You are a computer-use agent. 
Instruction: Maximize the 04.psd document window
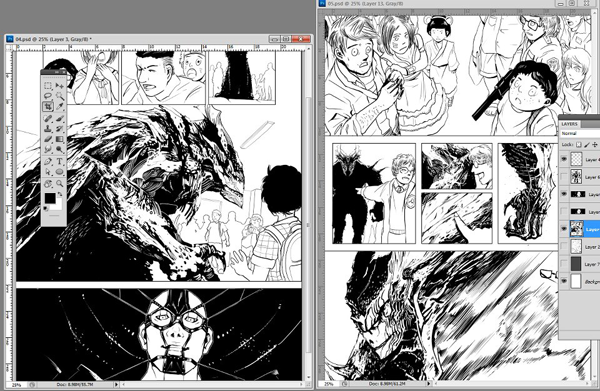(x=286, y=39)
